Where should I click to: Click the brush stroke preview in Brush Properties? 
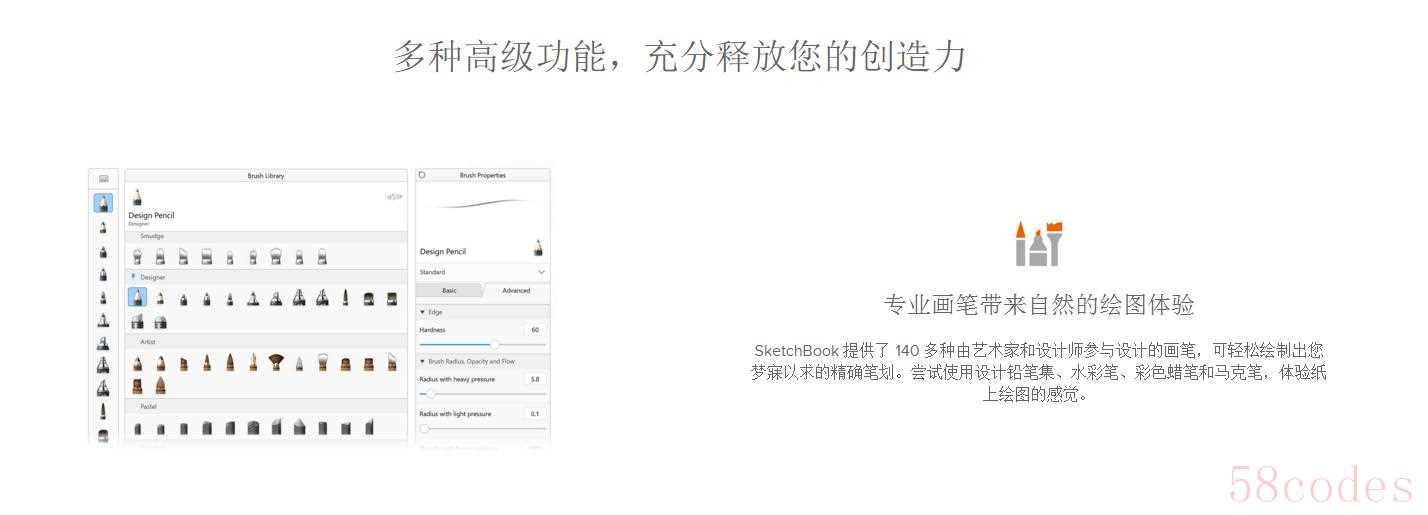point(483,204)
